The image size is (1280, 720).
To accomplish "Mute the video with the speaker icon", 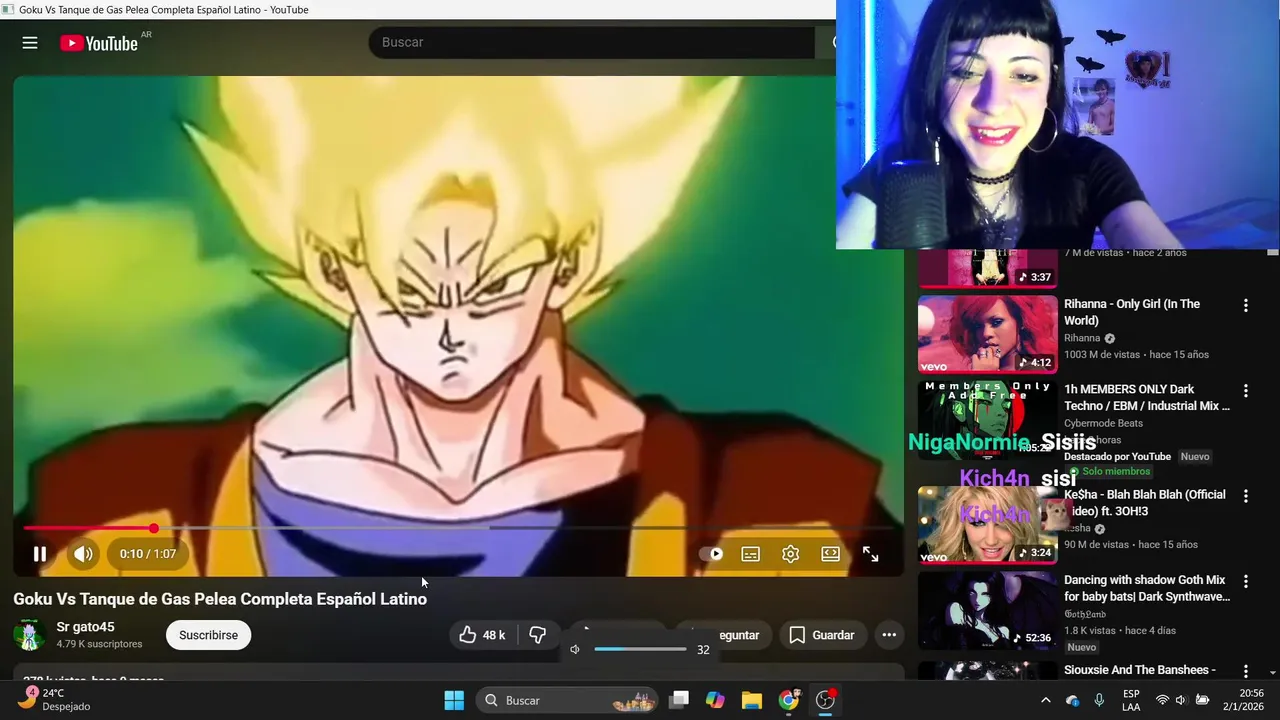I will click(x=83, y=554).
